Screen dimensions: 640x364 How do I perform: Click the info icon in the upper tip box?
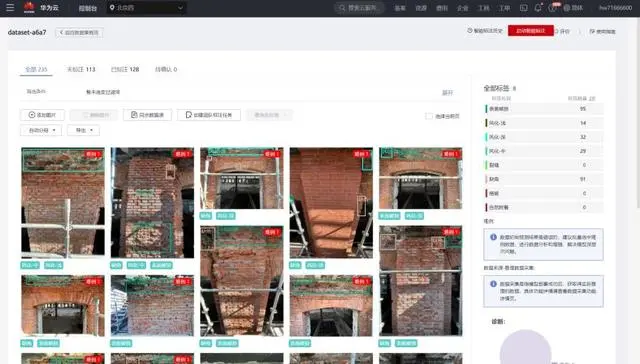pos(493,237)
